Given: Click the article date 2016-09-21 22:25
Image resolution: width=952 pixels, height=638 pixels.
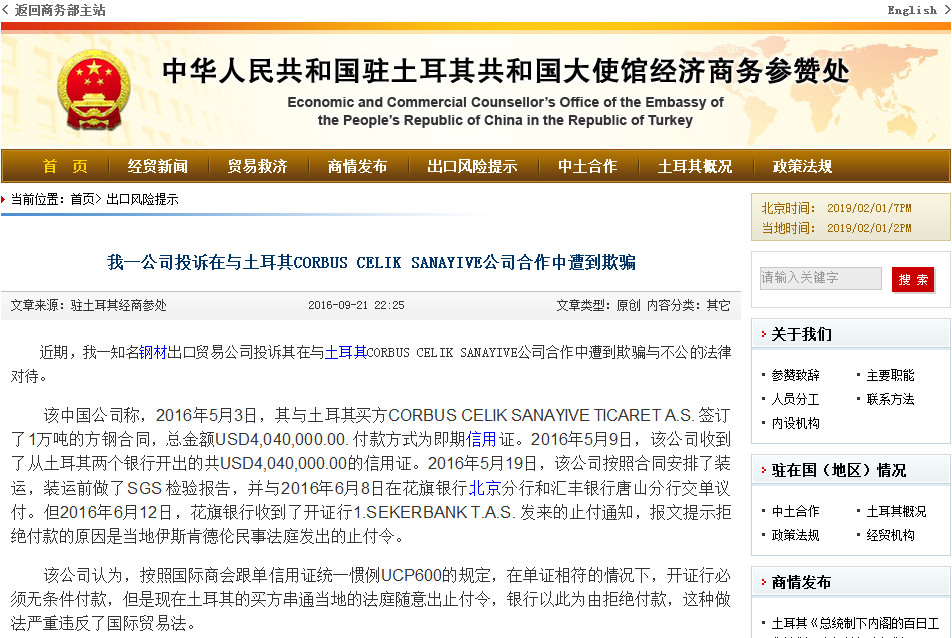Looking at the screenshot, I should point(356,305).
